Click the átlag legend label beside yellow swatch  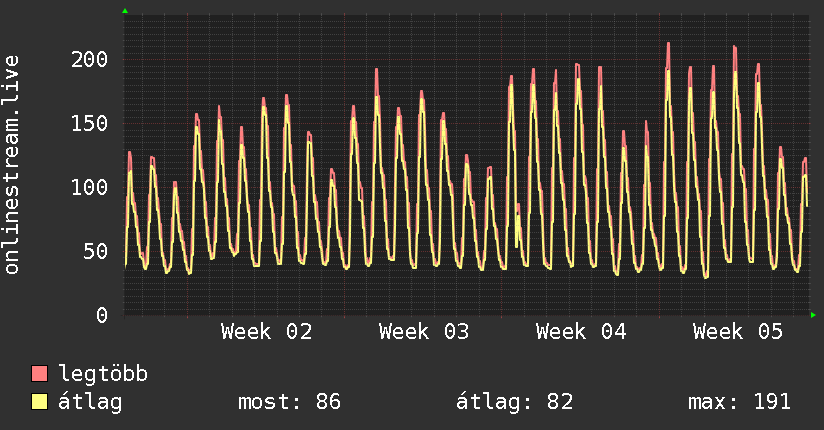90,402
